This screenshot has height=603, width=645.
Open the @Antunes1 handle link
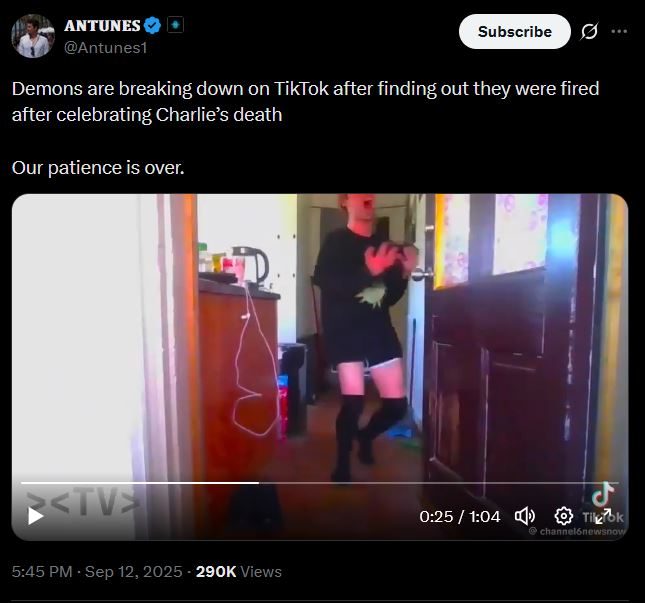coord(106,48)
